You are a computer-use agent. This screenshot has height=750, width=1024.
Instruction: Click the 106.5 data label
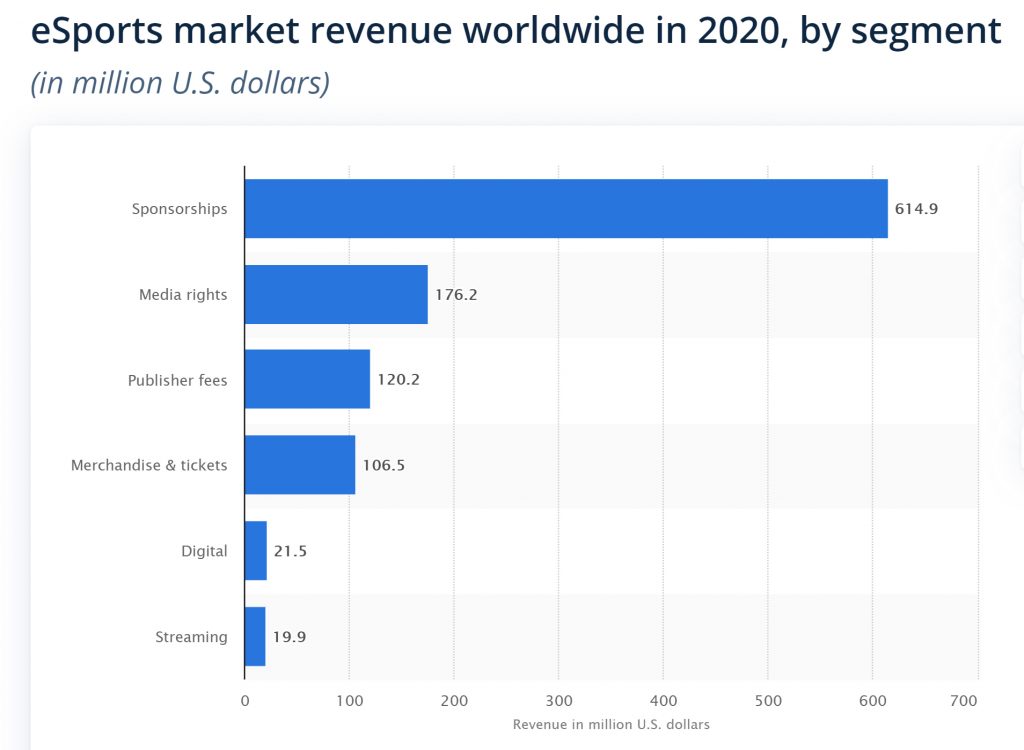point(383,465)
